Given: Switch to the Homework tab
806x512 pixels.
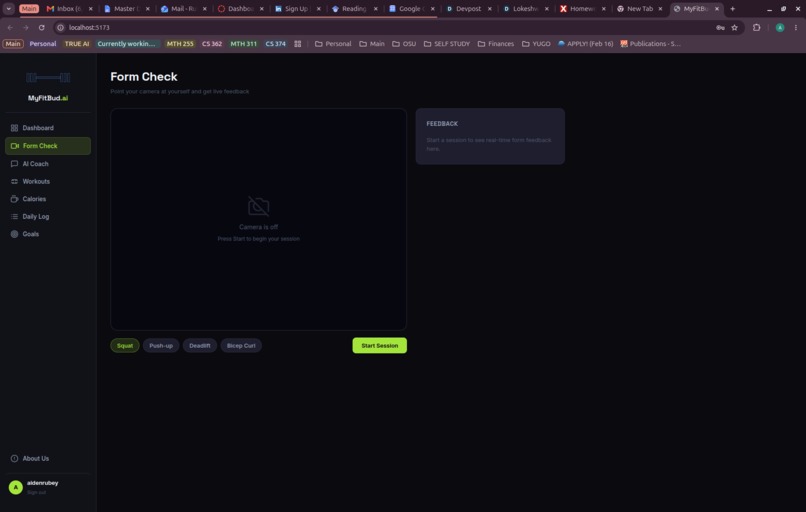Looking at the screenshot, I should (x=583, y=9).
